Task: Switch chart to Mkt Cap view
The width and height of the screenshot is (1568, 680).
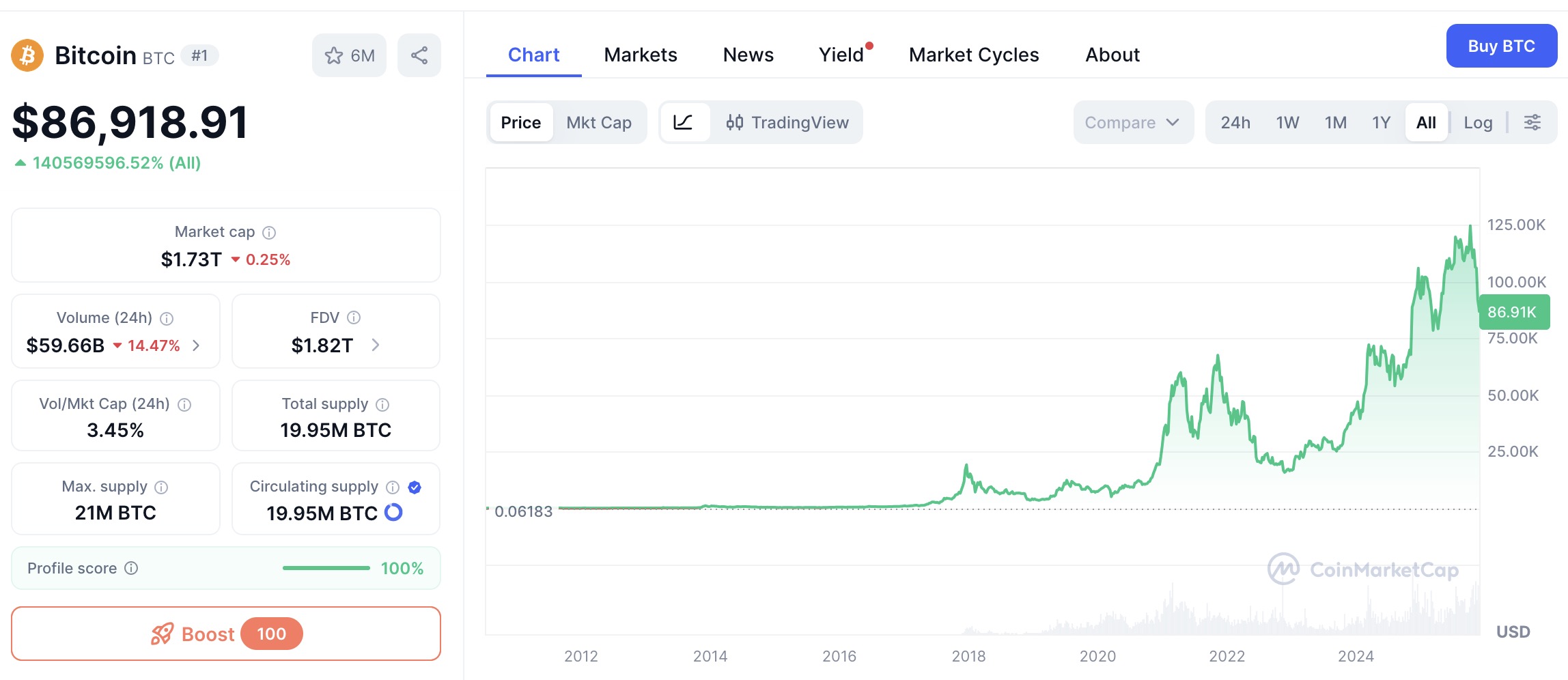Action: (x=599, y=122)
